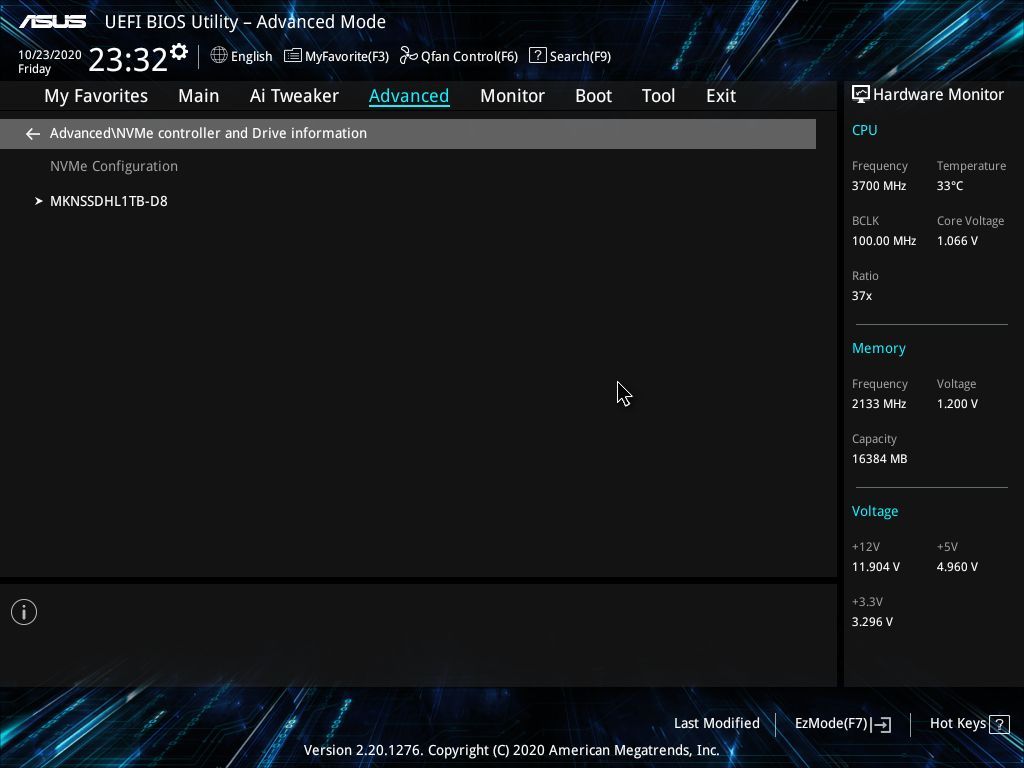Switch to the Boot tab

coord(593,96)
